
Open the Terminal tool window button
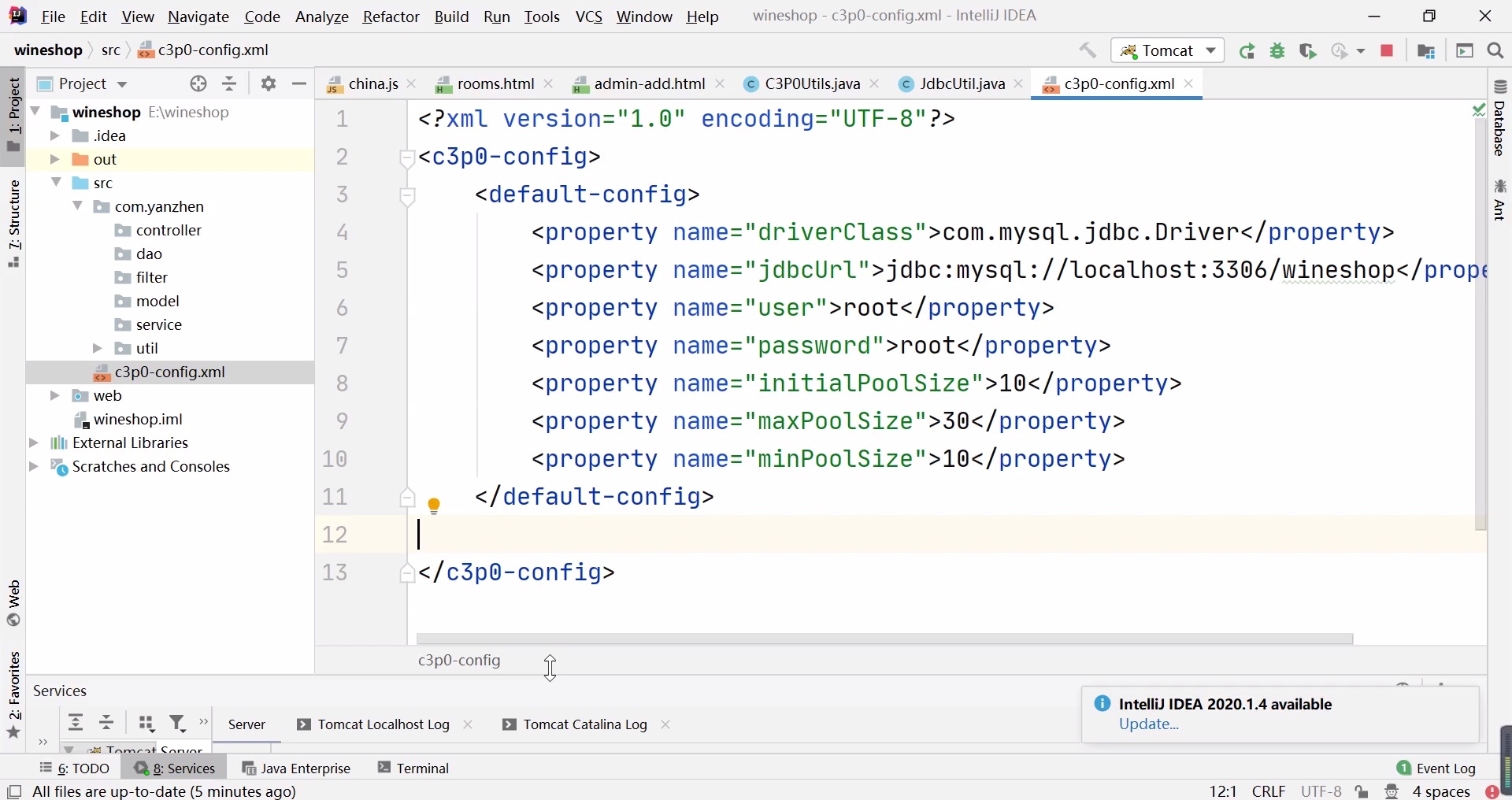pos(415,768)
